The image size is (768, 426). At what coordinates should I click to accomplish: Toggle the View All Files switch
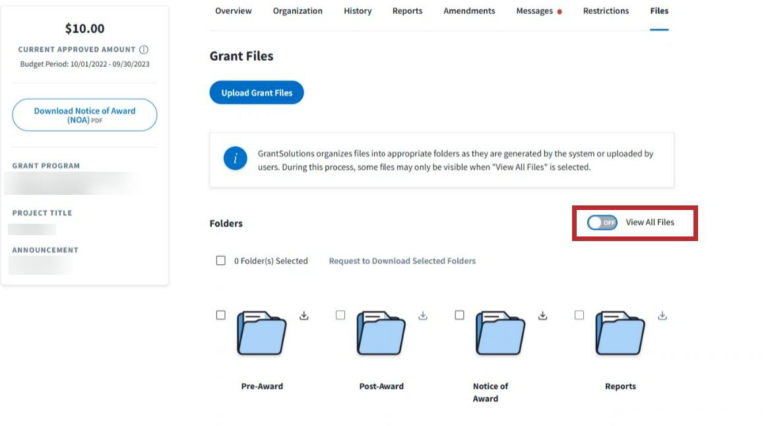point(602,222)
